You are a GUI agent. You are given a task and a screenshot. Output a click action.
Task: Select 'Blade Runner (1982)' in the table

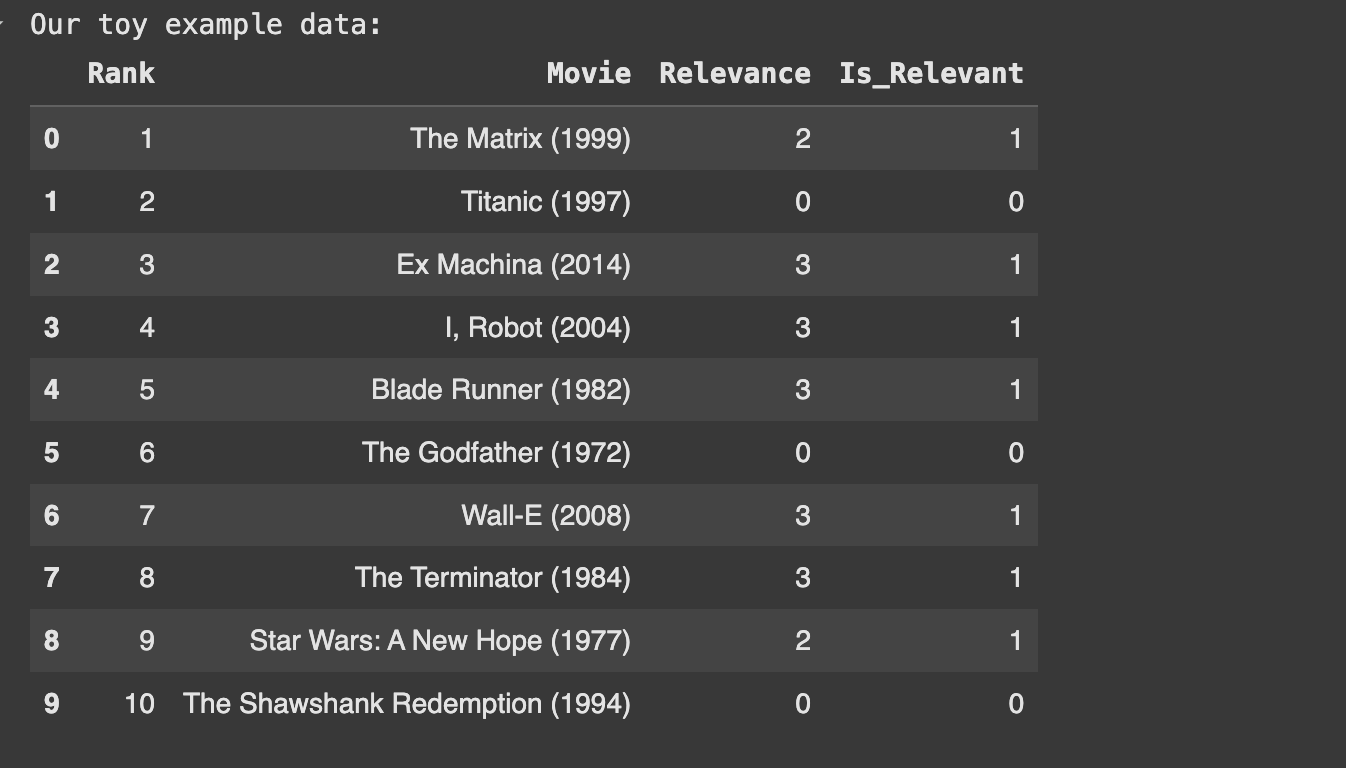point(500,389)
